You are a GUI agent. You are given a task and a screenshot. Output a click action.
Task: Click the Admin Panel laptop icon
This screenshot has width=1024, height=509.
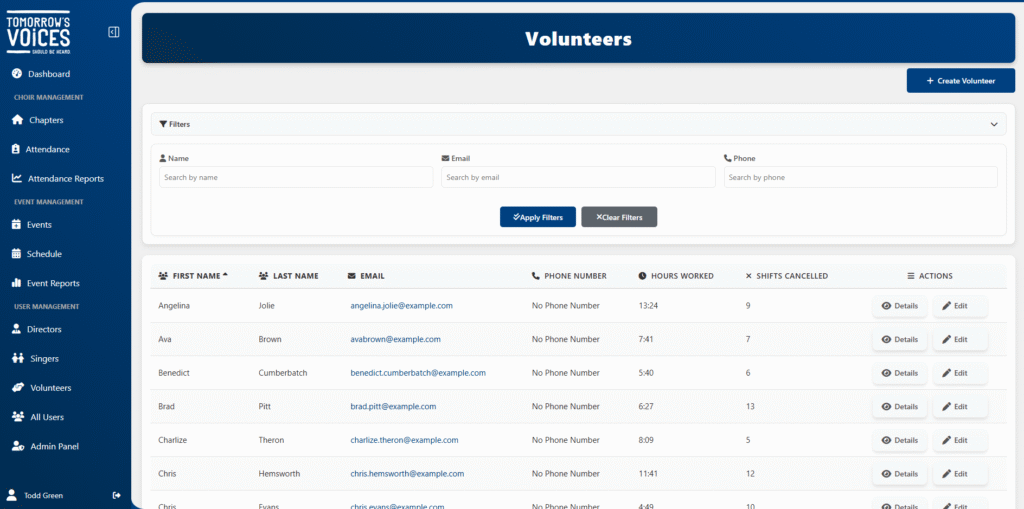point(17,446)
